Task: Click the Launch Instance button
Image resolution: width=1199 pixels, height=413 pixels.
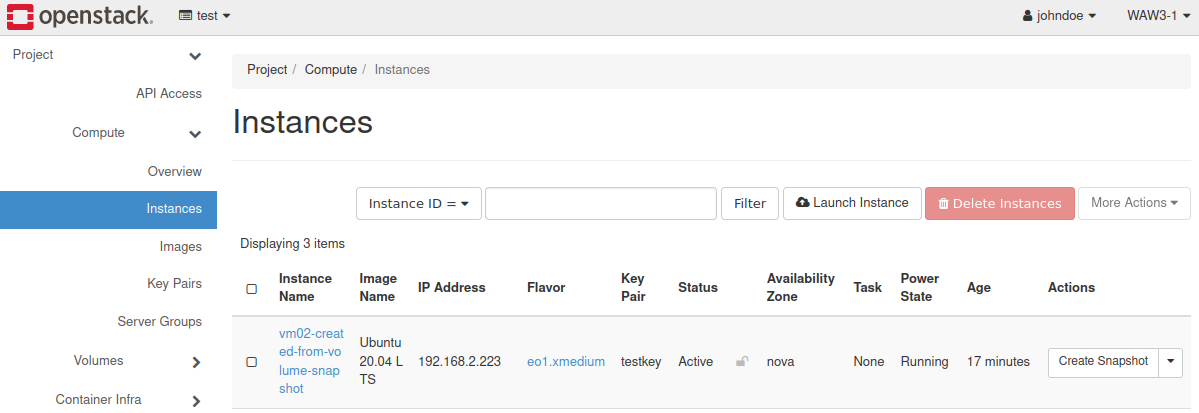Action: pos(852,203)
